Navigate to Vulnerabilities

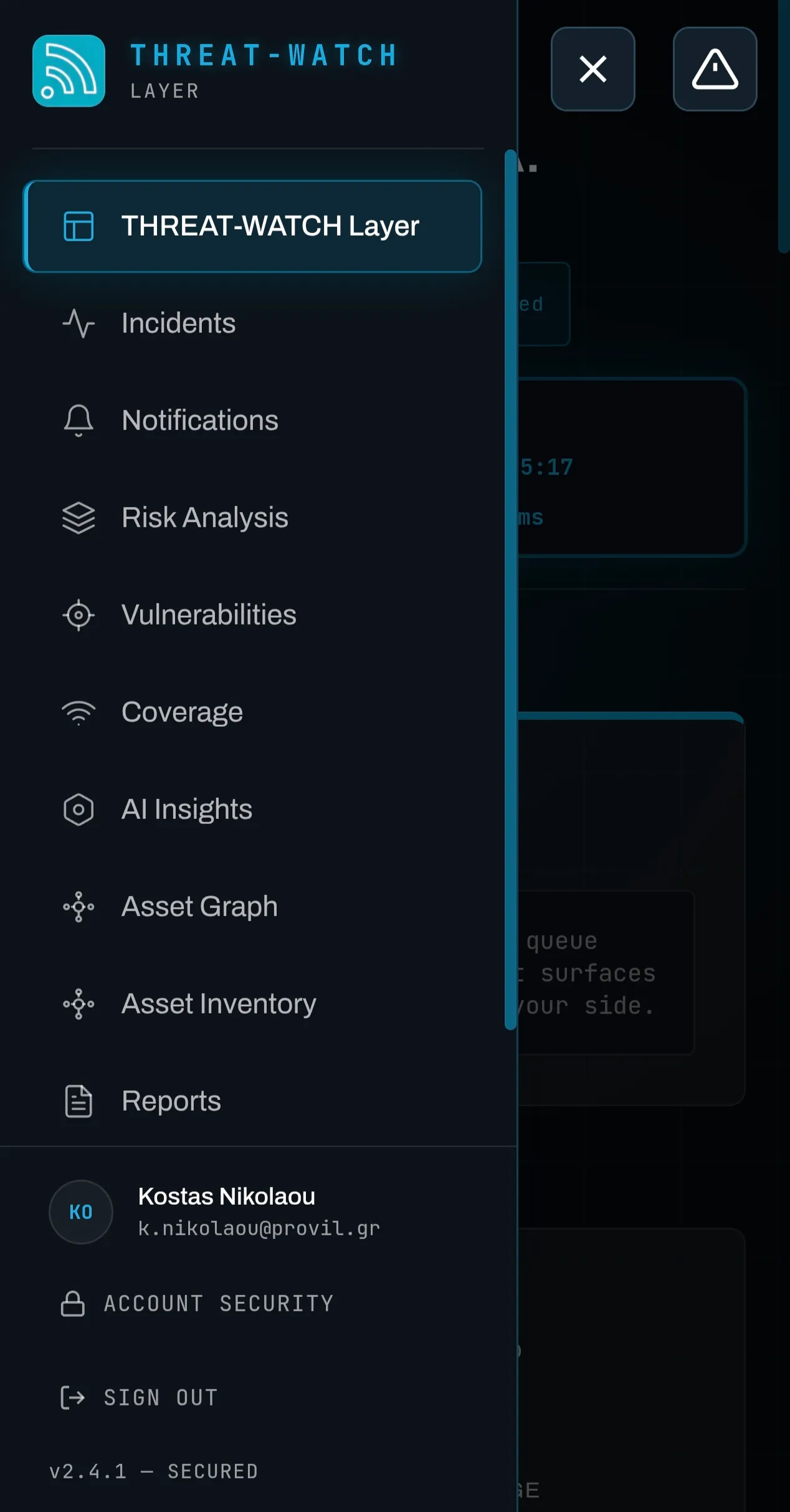pos(252,615)
